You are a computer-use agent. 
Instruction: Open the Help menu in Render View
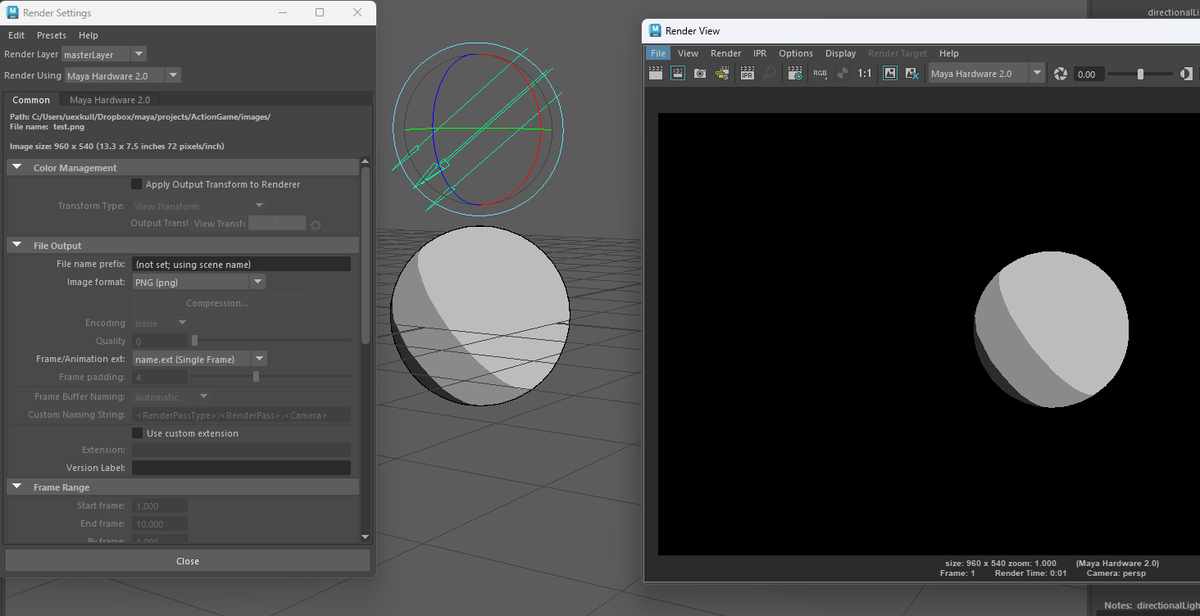click(x=949, y=53)
